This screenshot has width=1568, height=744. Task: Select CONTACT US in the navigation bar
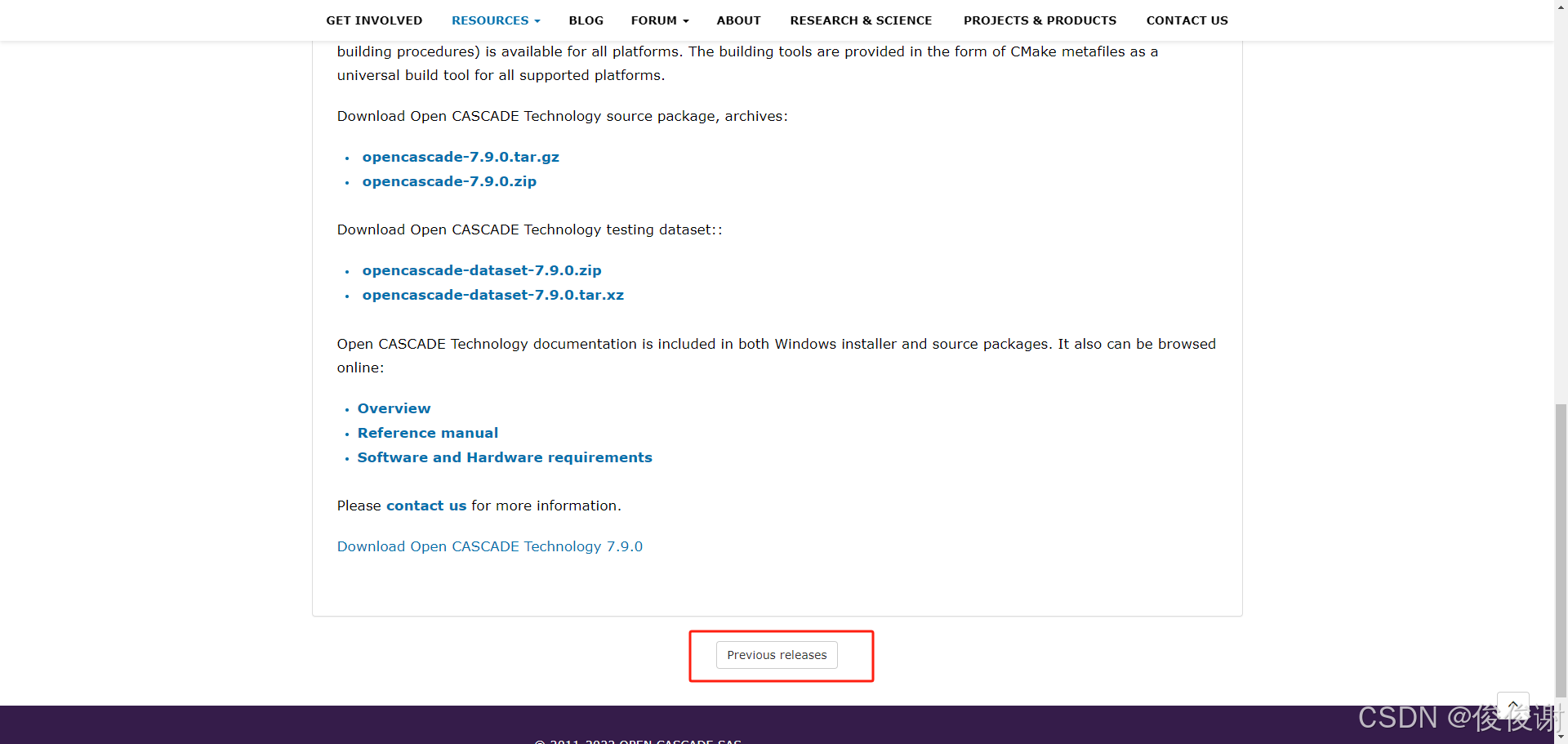coord(1187,20)
